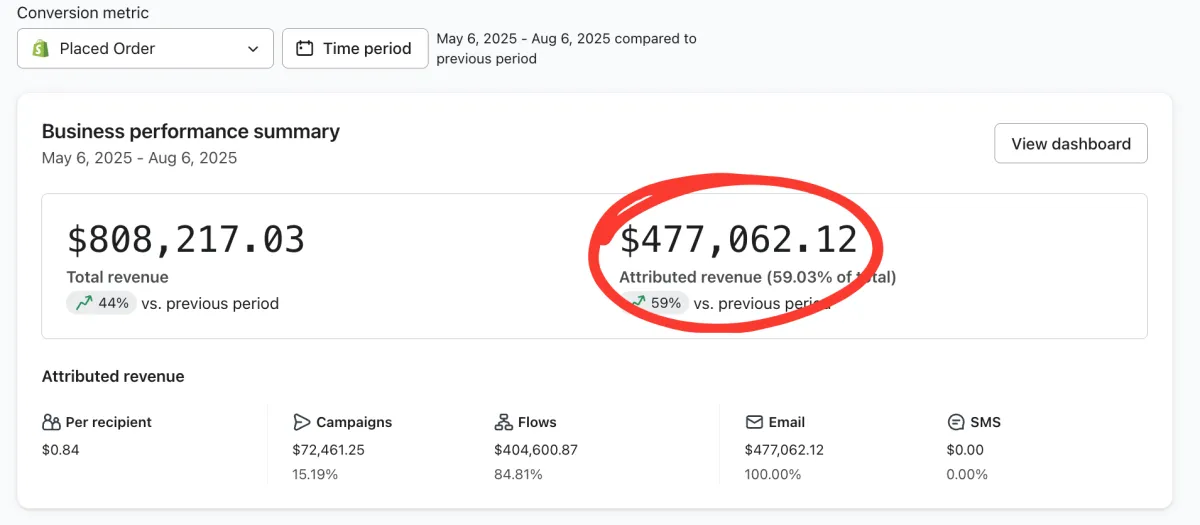Click the Business performance summary heading
Screen dimensions: 1200x525
(x=191, y=131)
